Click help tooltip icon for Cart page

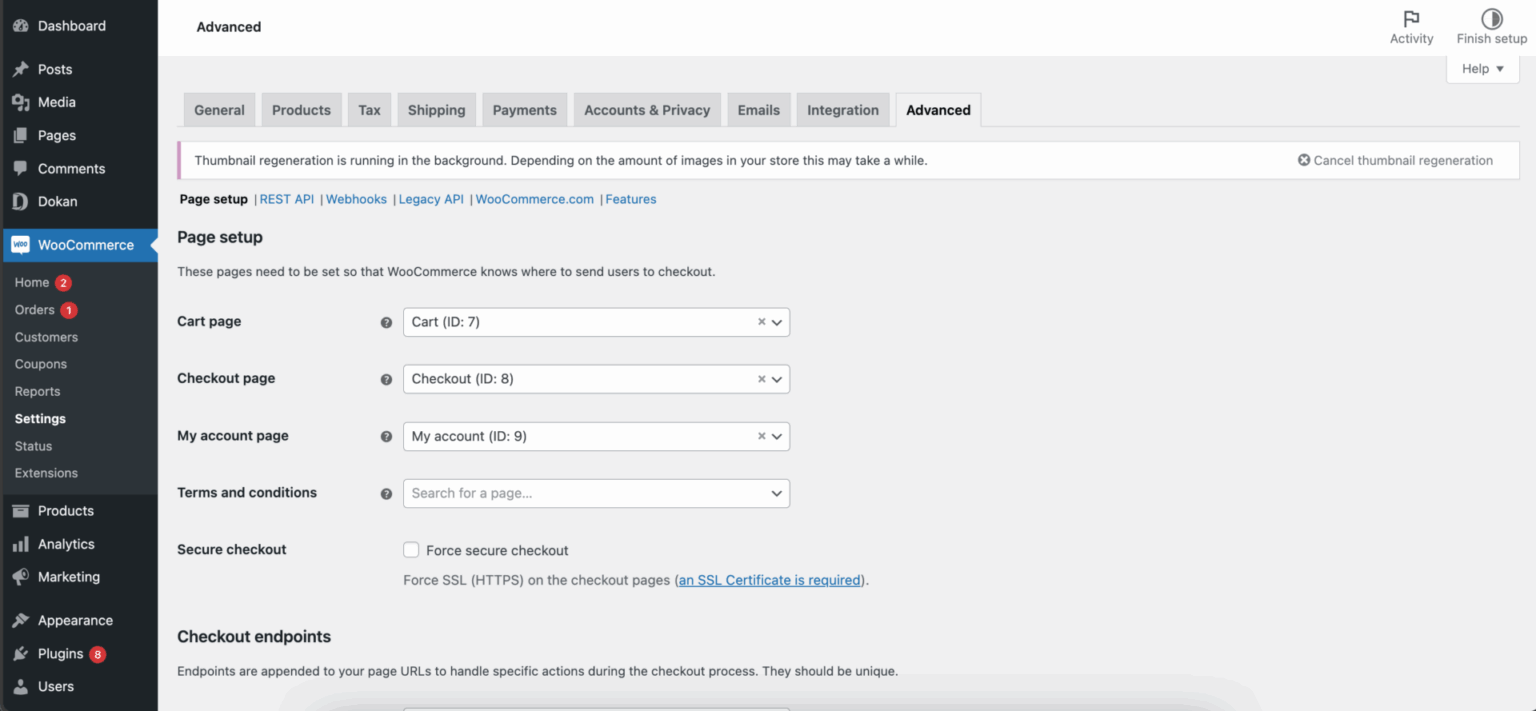tap(386, 323)
